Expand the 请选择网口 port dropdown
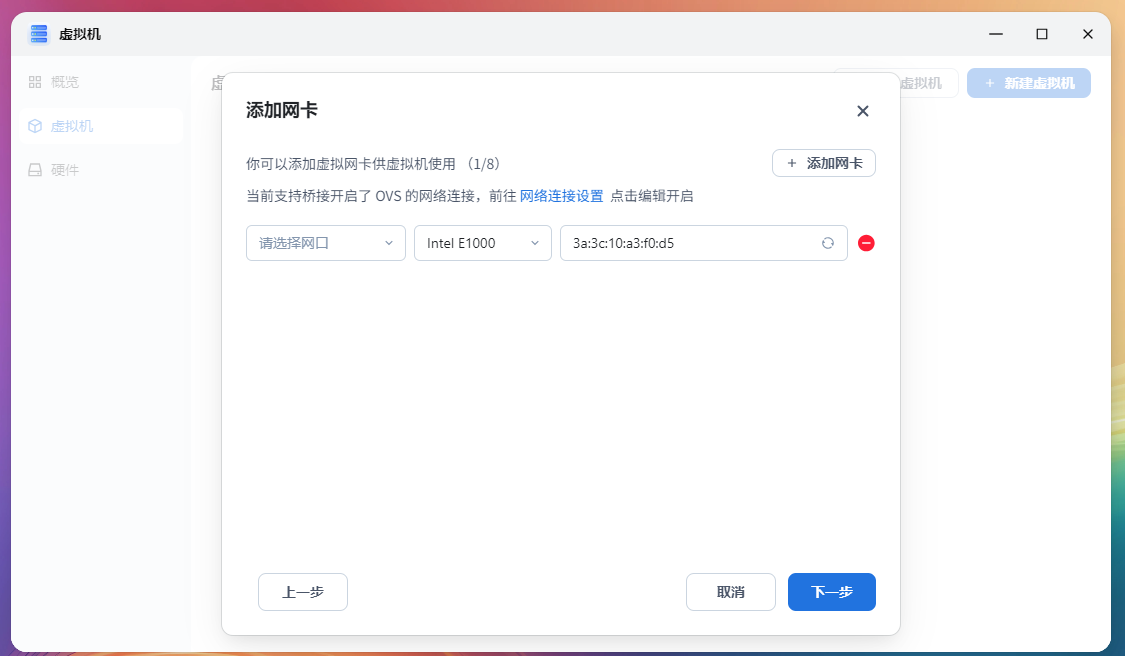The image size is (1125, 656). [x=325, y=243]
